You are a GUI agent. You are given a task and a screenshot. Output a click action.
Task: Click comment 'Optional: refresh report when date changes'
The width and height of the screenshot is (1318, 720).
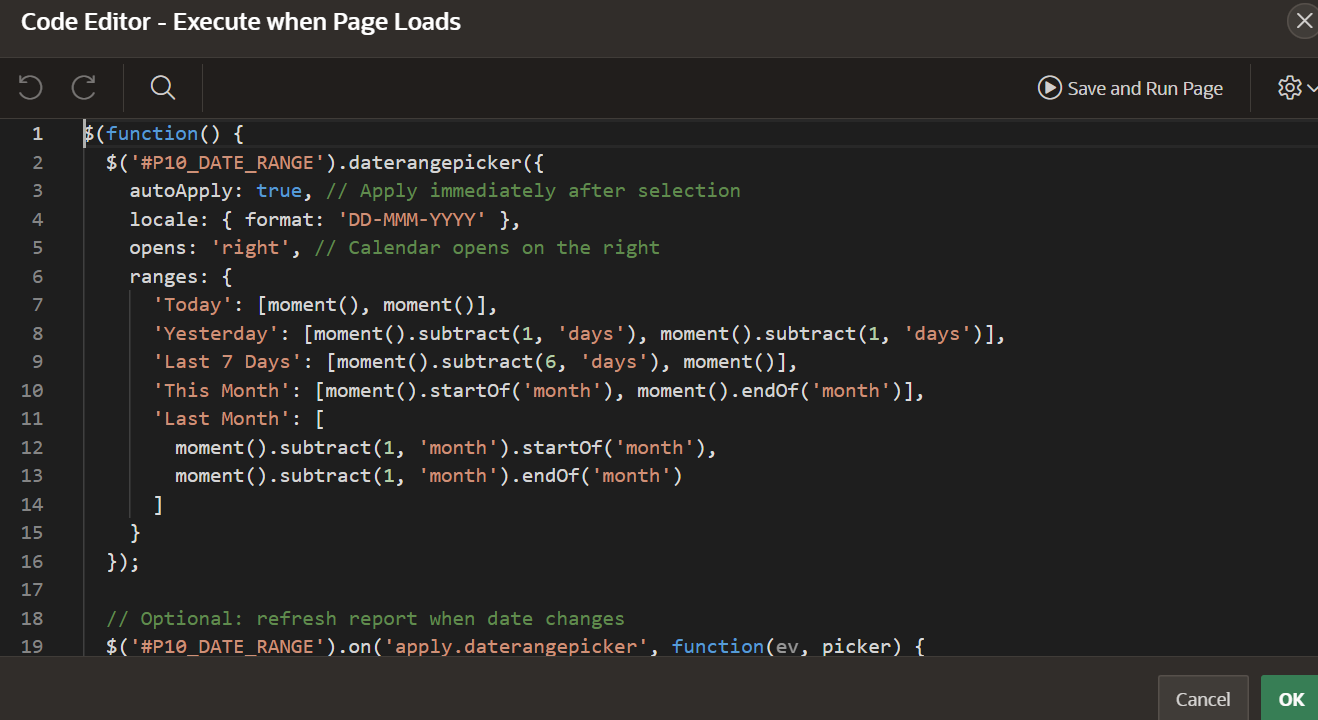pos(365,618)
